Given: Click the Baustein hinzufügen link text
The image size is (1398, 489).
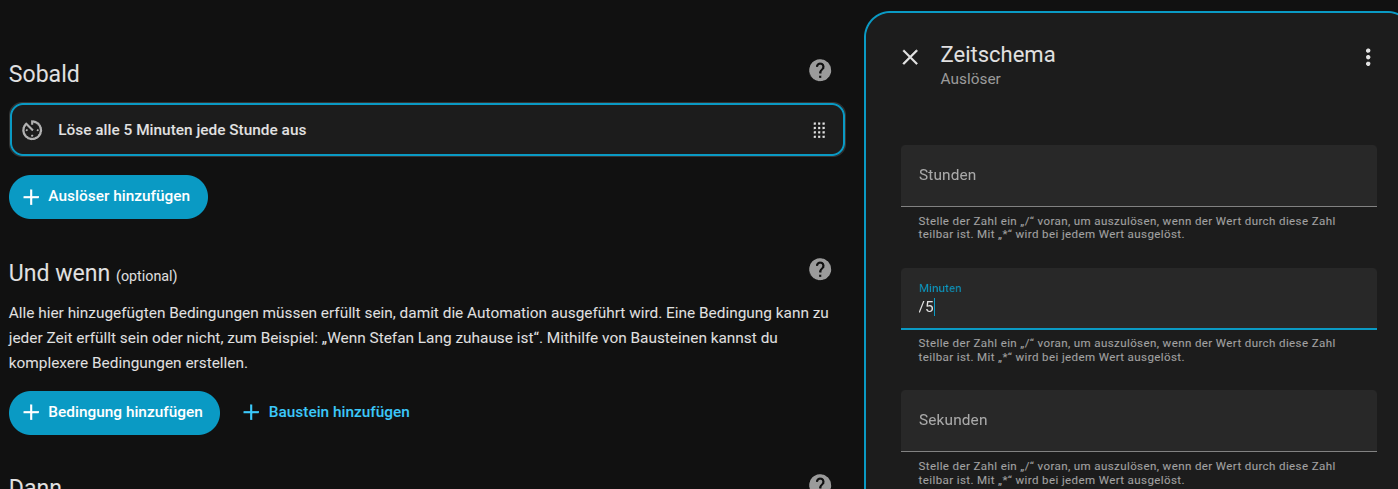Looking at the screenshot, I should click(x=338, y=412).
